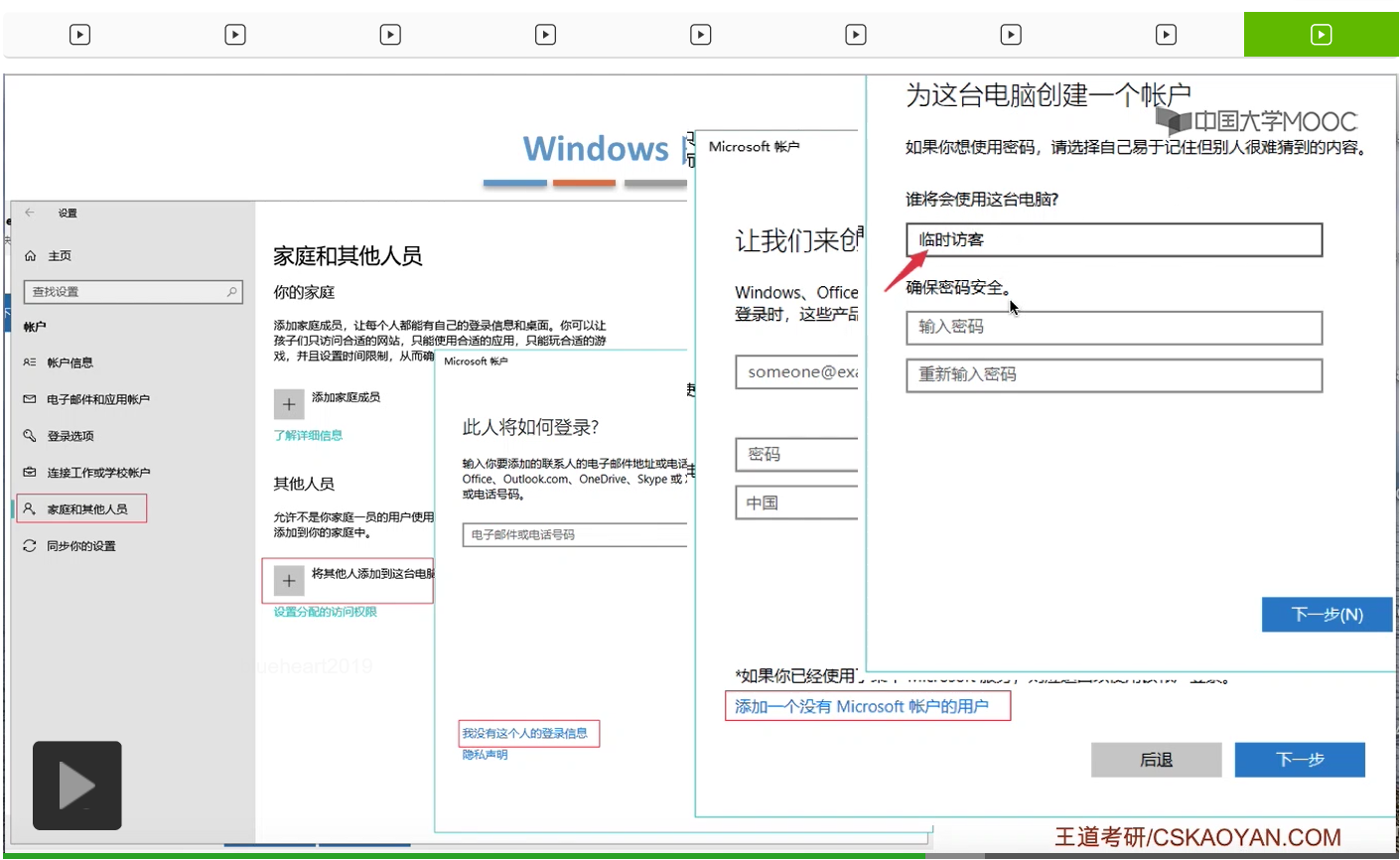Start the video with the large play button
The width and height of the screenshot is (1400, 860).
tap(77, 786)
